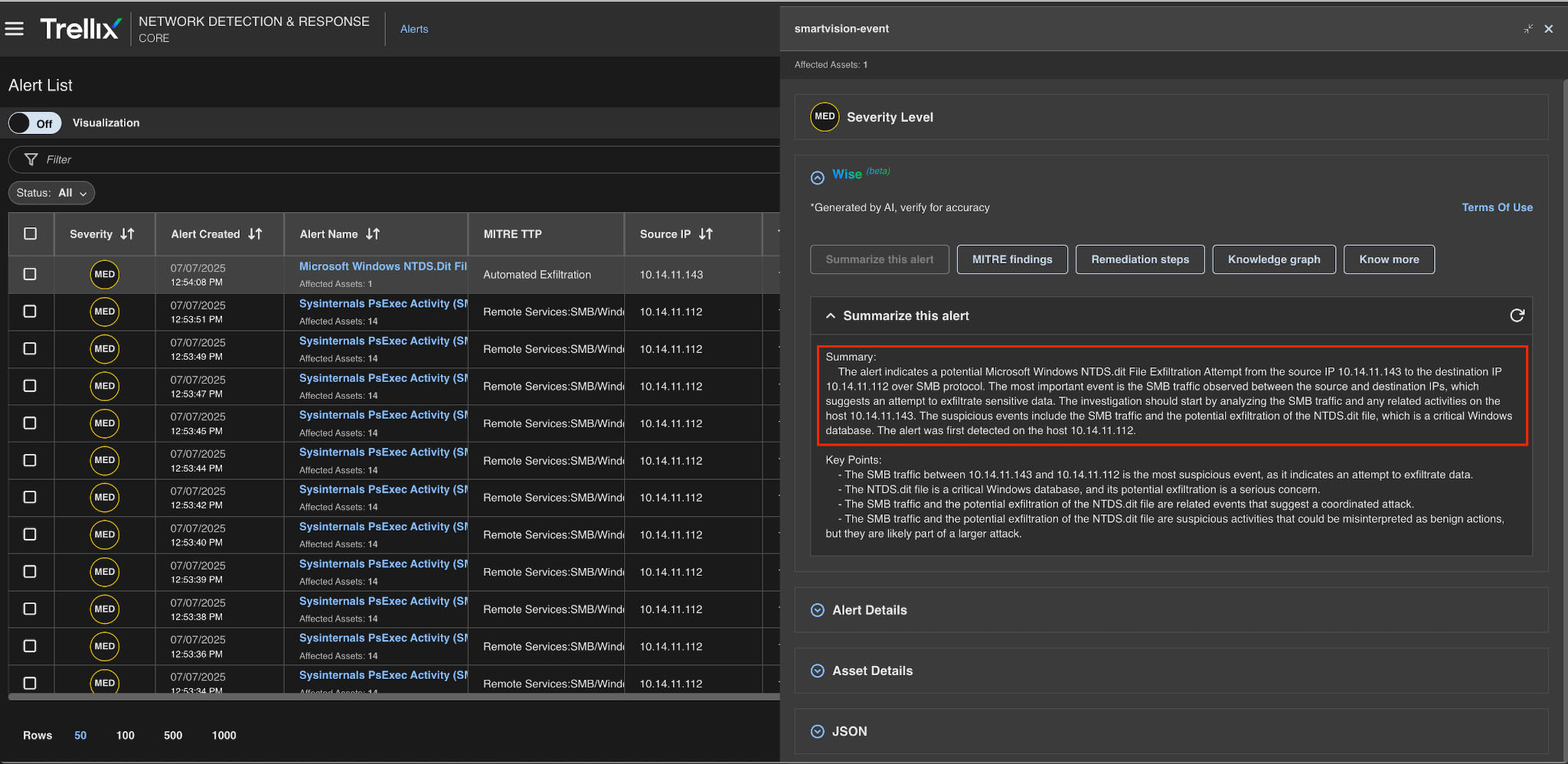Switch to MITRE findings tab
Screen dimensions: 1568x764
[x=1012, y=260]
